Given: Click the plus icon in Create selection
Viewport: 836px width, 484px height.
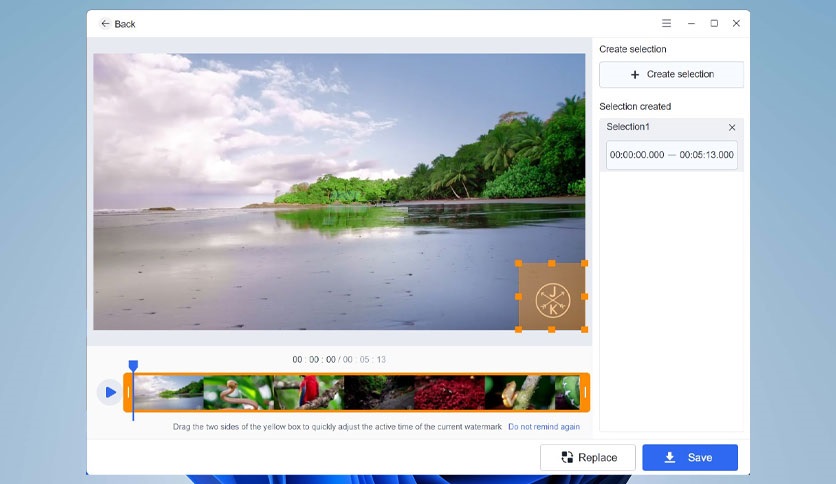Looking at the screenshot, I should (635, 75).
